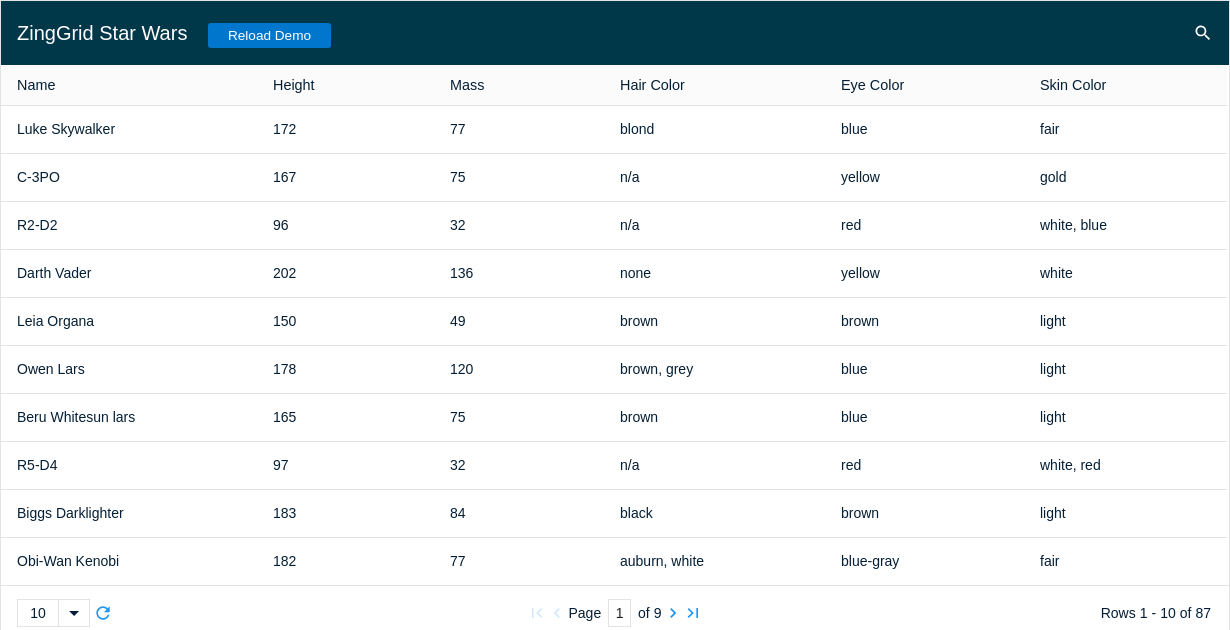Go to the first page icon
Screen dimensions: 1230x630
(537, 613)
